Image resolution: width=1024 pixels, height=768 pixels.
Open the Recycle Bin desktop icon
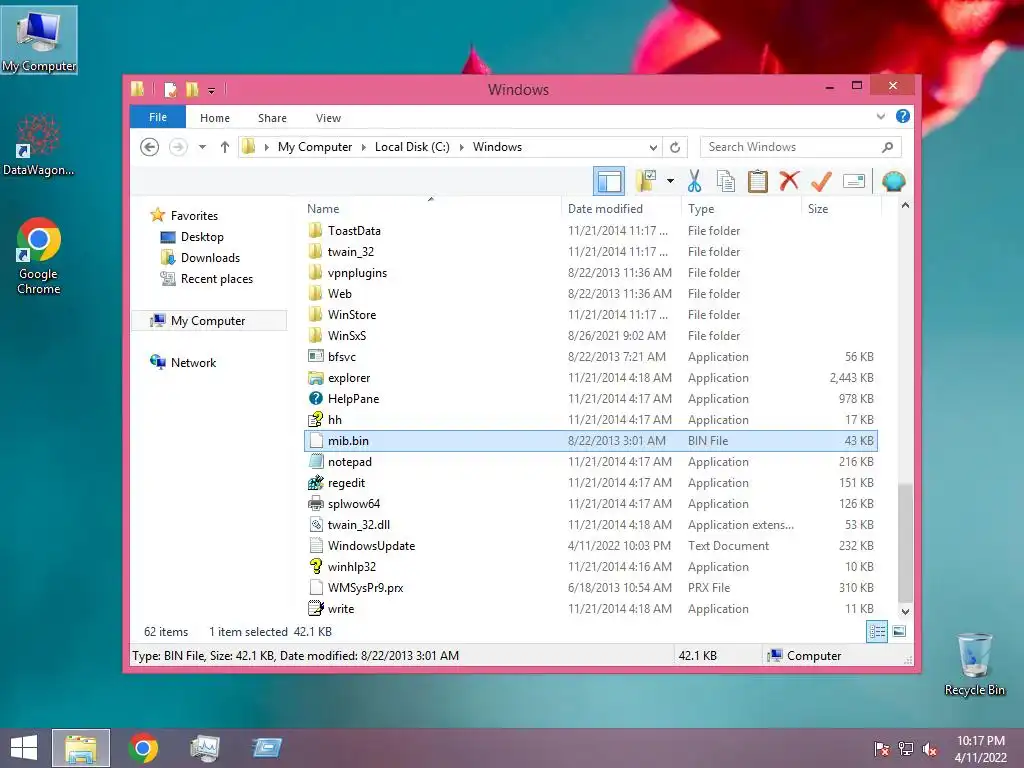point(974,664)
